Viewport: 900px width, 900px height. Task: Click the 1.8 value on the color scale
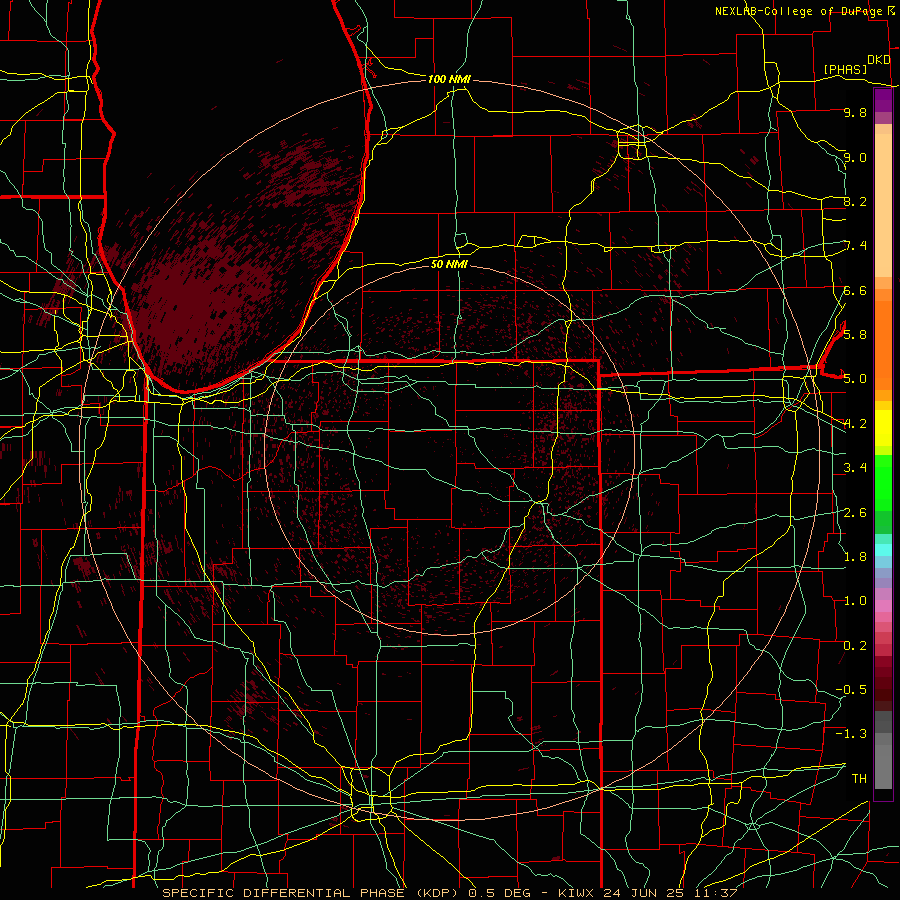click(855, 557)
